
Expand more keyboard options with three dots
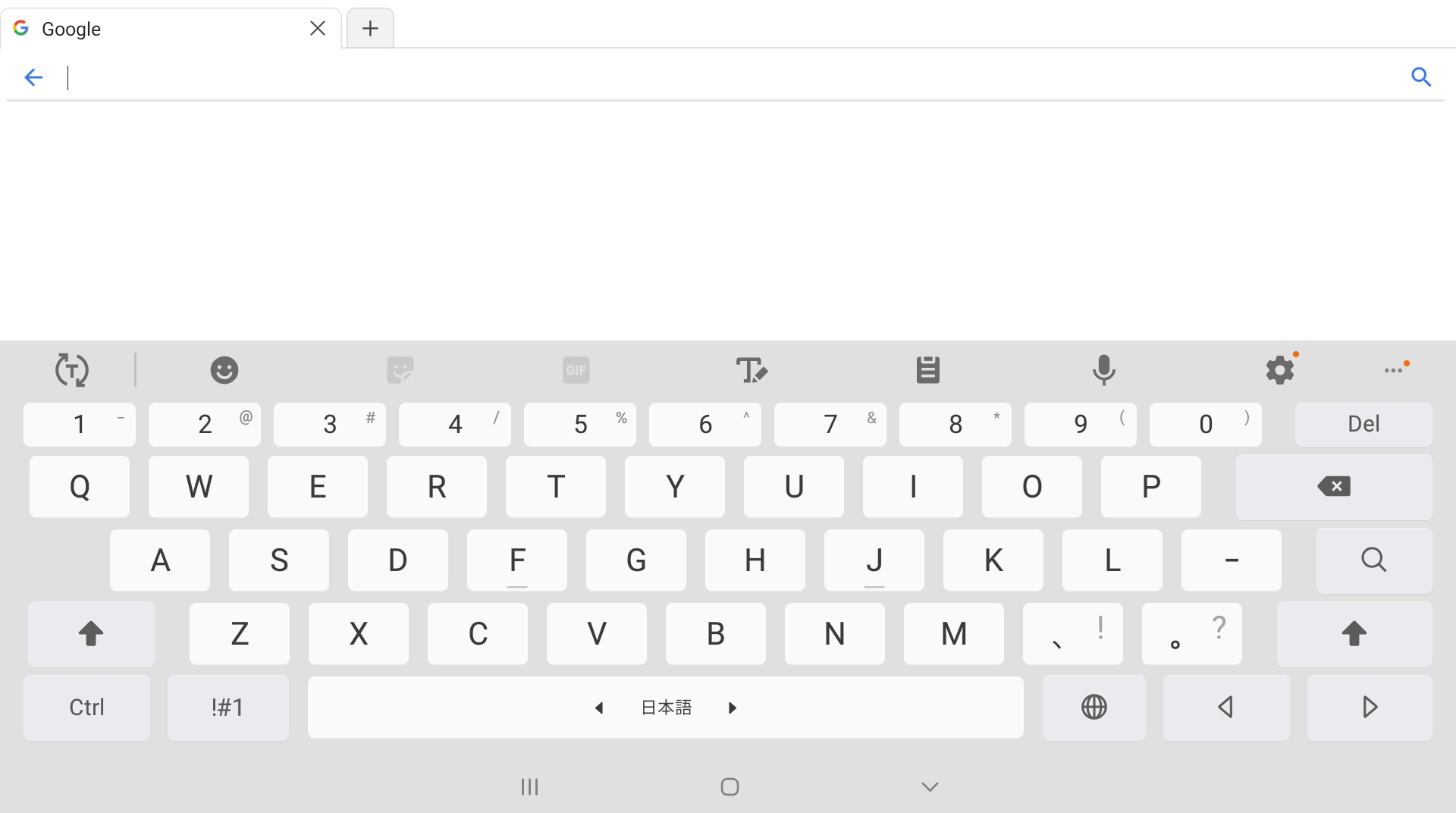pos(1395,370)
